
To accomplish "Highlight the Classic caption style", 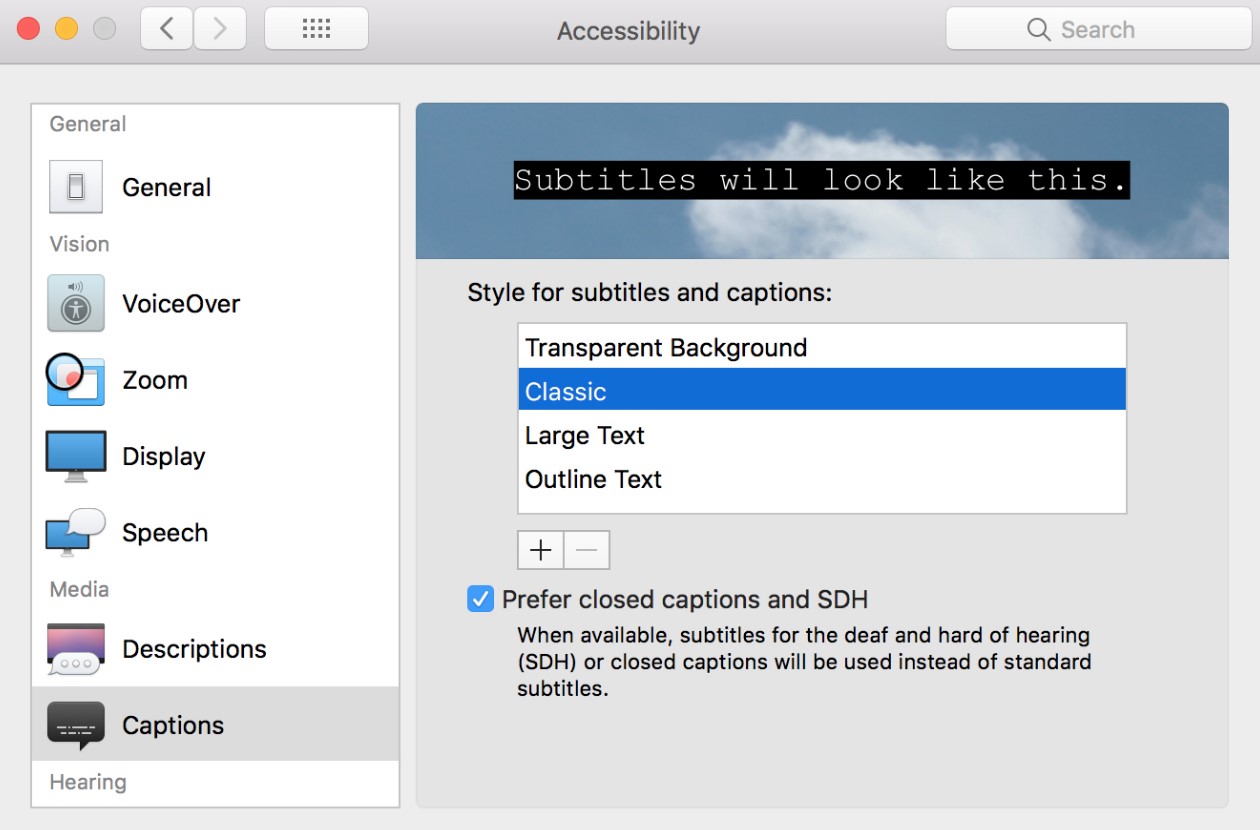I will 565,391.
